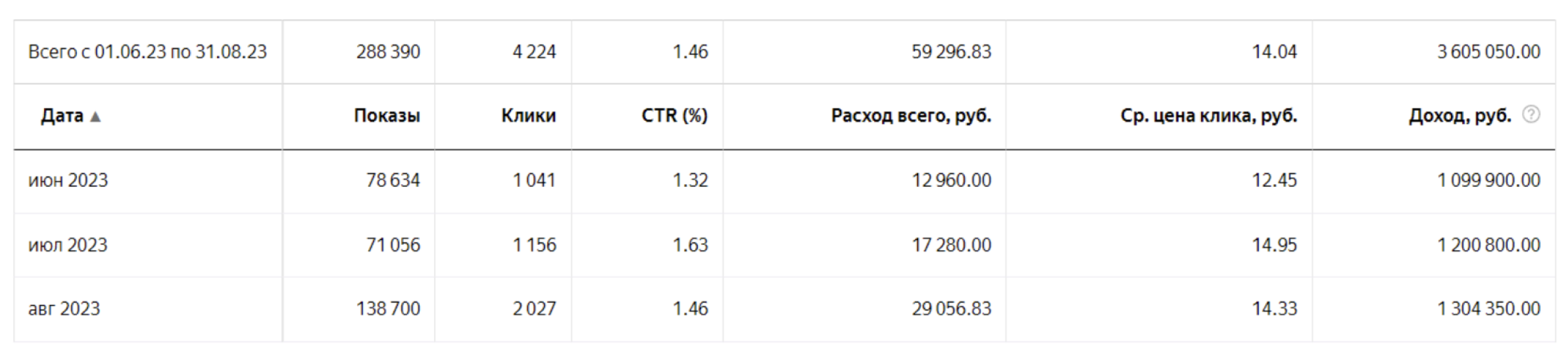Click the Расход всего, руб. header
This screenshot has width=1568, height=364.
point(910,116)
